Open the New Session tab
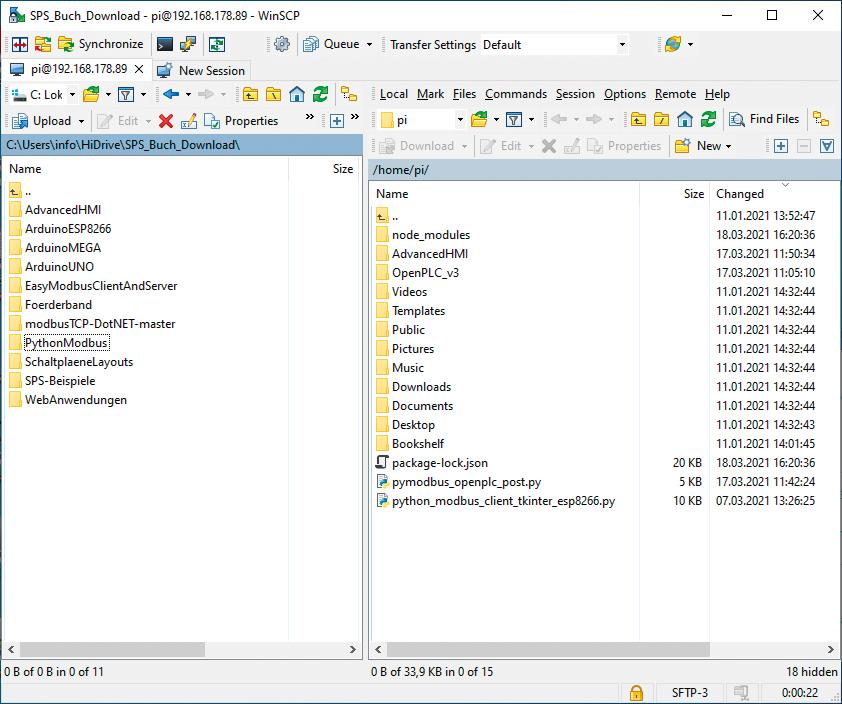842x704 pixels. point(201,70)
